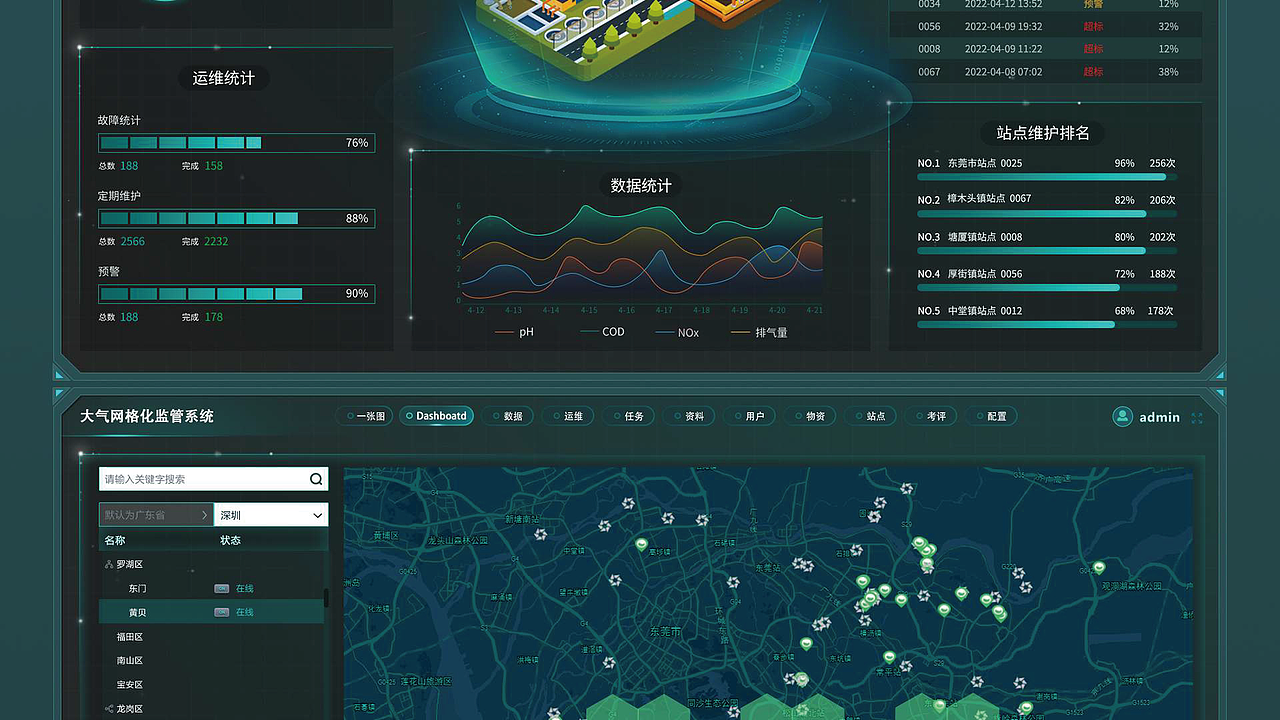Click the search magnifier icon
Screen dimensions: 1280x720
click(x=316, y=479)
